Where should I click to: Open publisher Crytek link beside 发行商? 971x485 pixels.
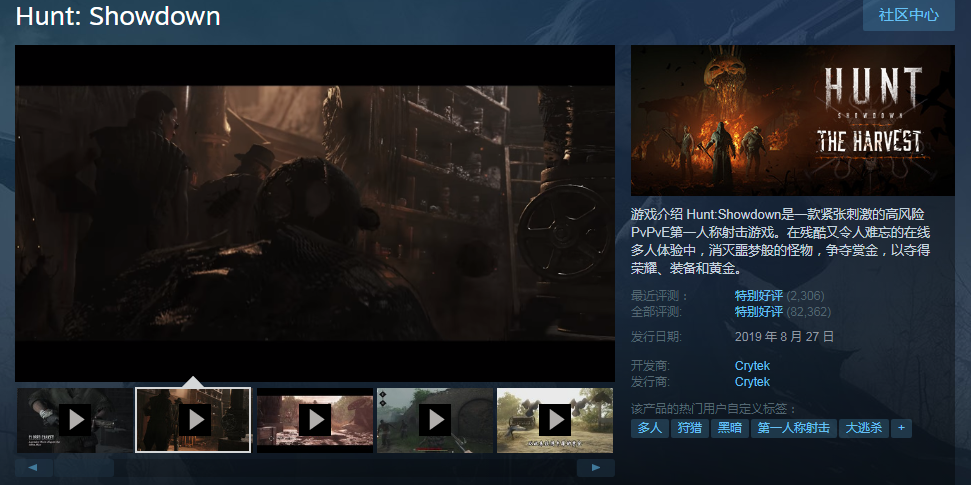[x=752, y=382]
